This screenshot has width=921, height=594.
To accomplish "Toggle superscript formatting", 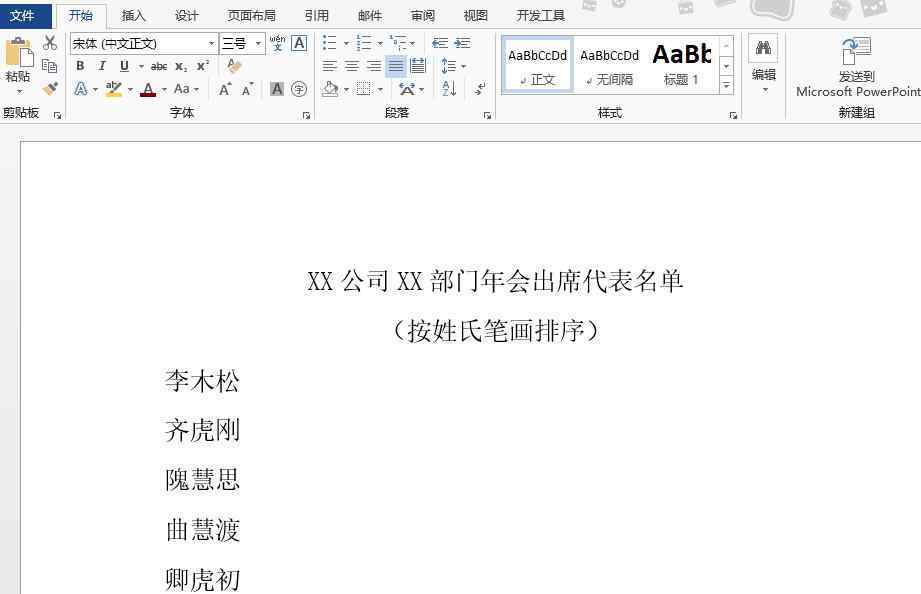I will coord(203,66).
